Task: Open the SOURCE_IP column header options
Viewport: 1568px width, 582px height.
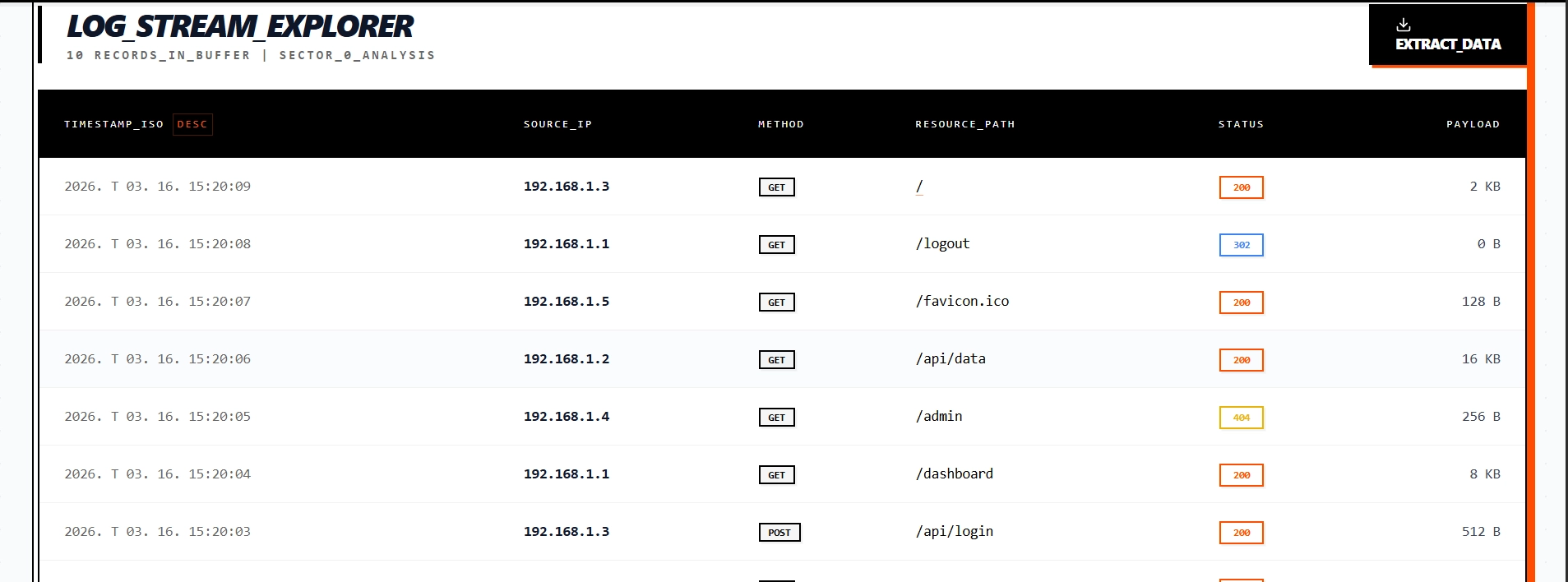Action: (x=557, y=124)
